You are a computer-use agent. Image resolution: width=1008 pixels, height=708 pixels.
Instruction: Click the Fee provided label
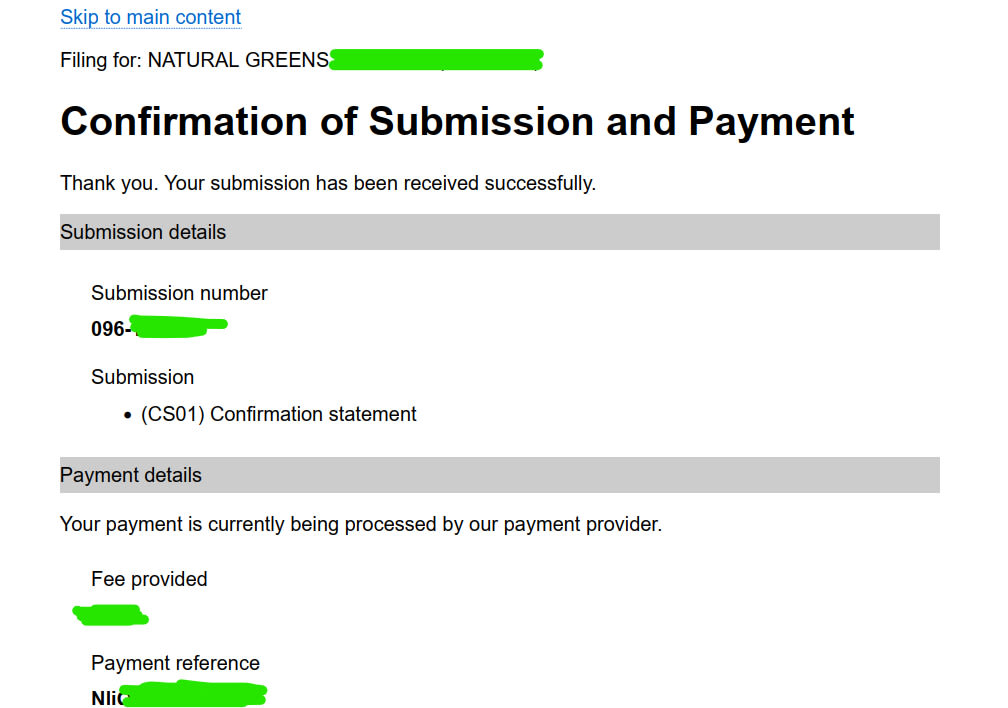tap(149, 579)
